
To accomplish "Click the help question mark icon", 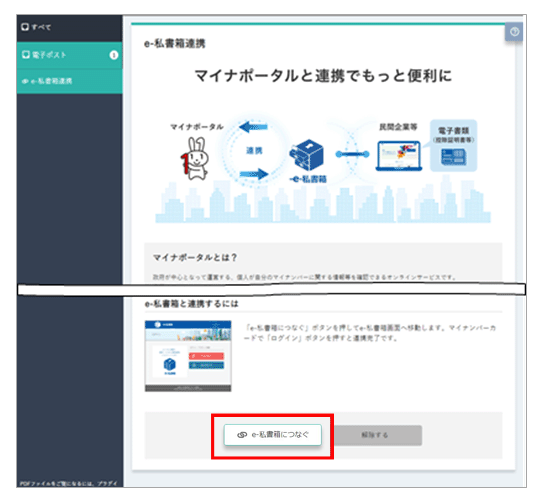I will coord(514,32).
